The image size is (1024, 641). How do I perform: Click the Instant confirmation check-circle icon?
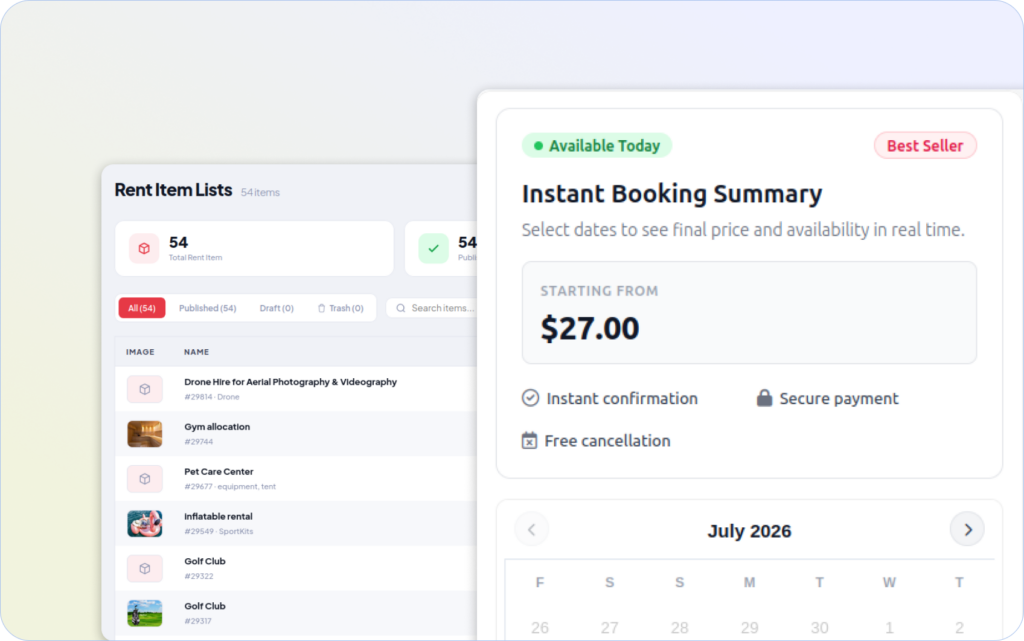click(x=530, y=398)
